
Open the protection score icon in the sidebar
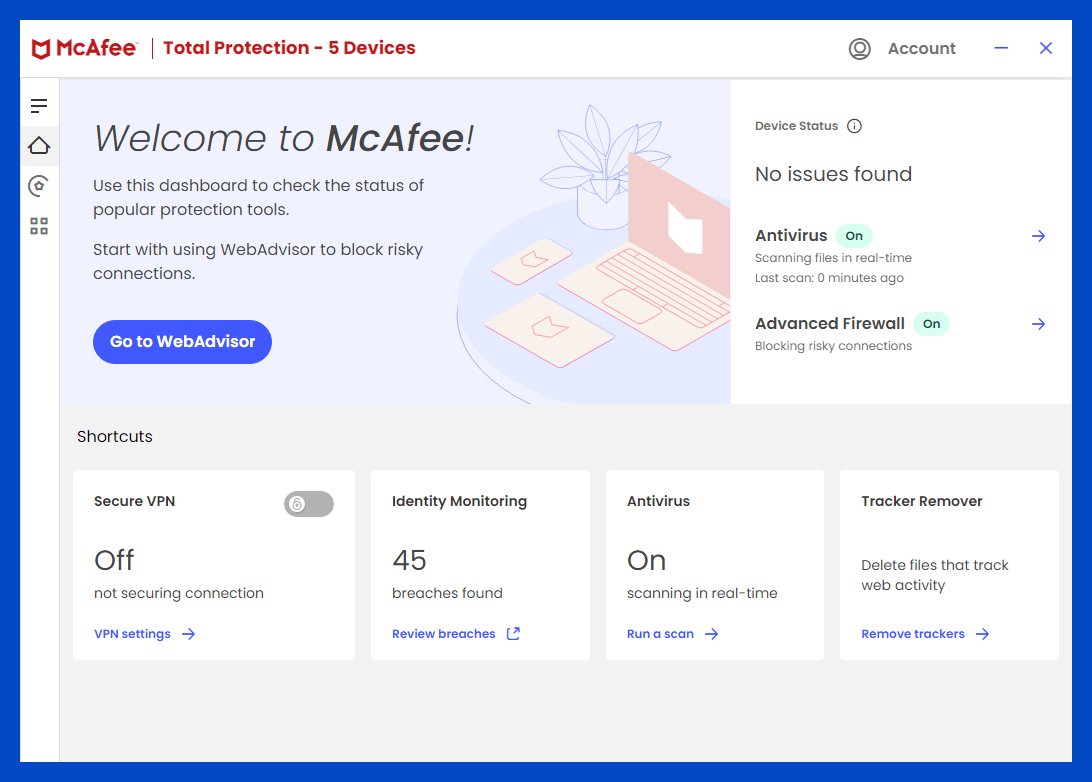(39, 185)
